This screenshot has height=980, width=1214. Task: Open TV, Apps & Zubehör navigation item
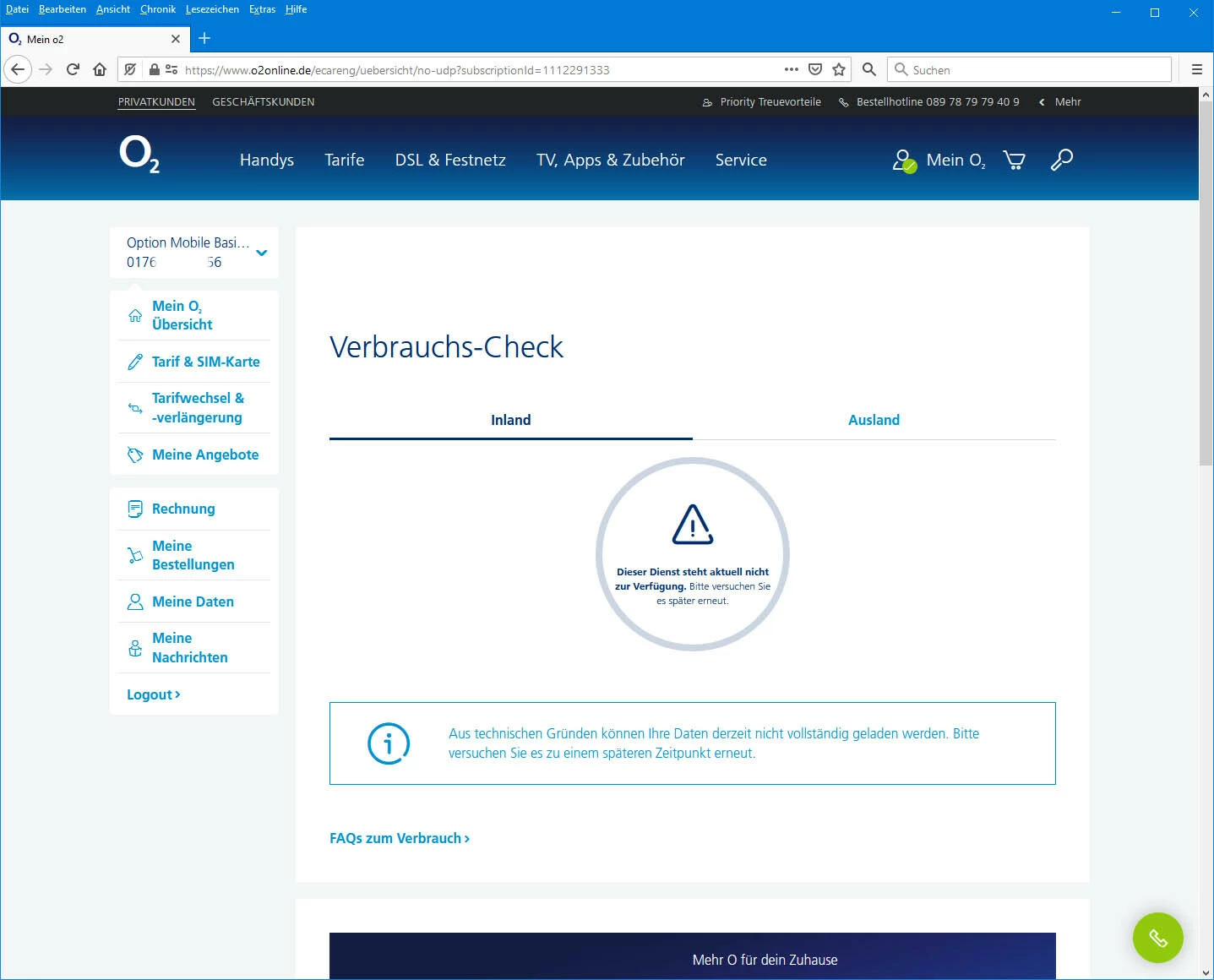click(x=611, y=160)
